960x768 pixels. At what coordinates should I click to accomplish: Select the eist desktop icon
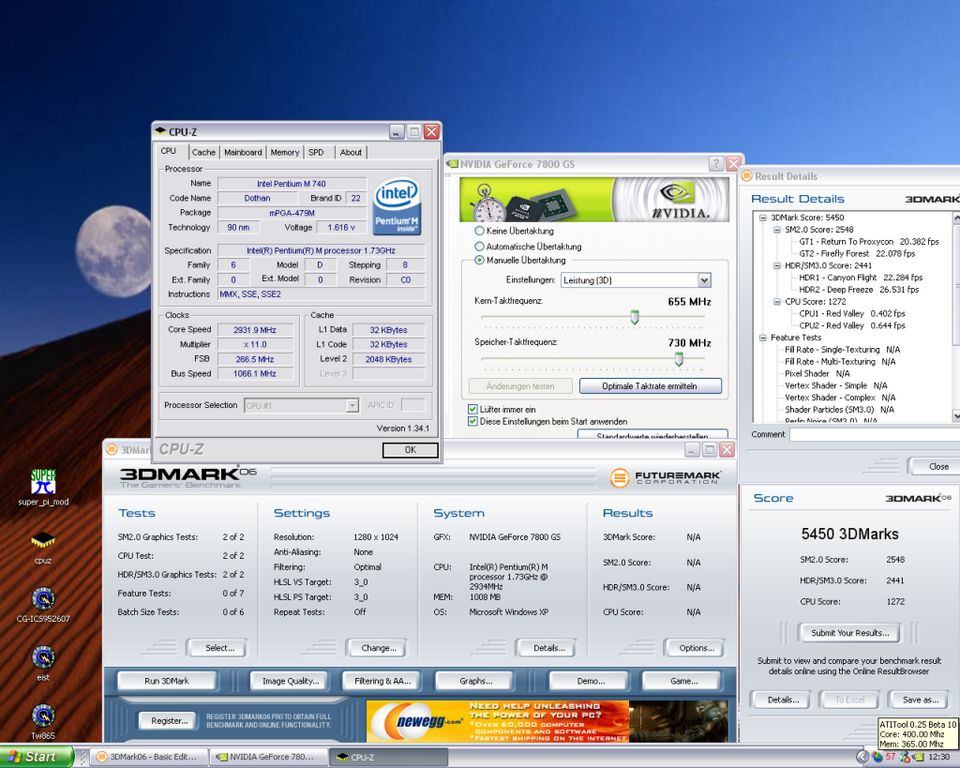[x=43, y=657]
